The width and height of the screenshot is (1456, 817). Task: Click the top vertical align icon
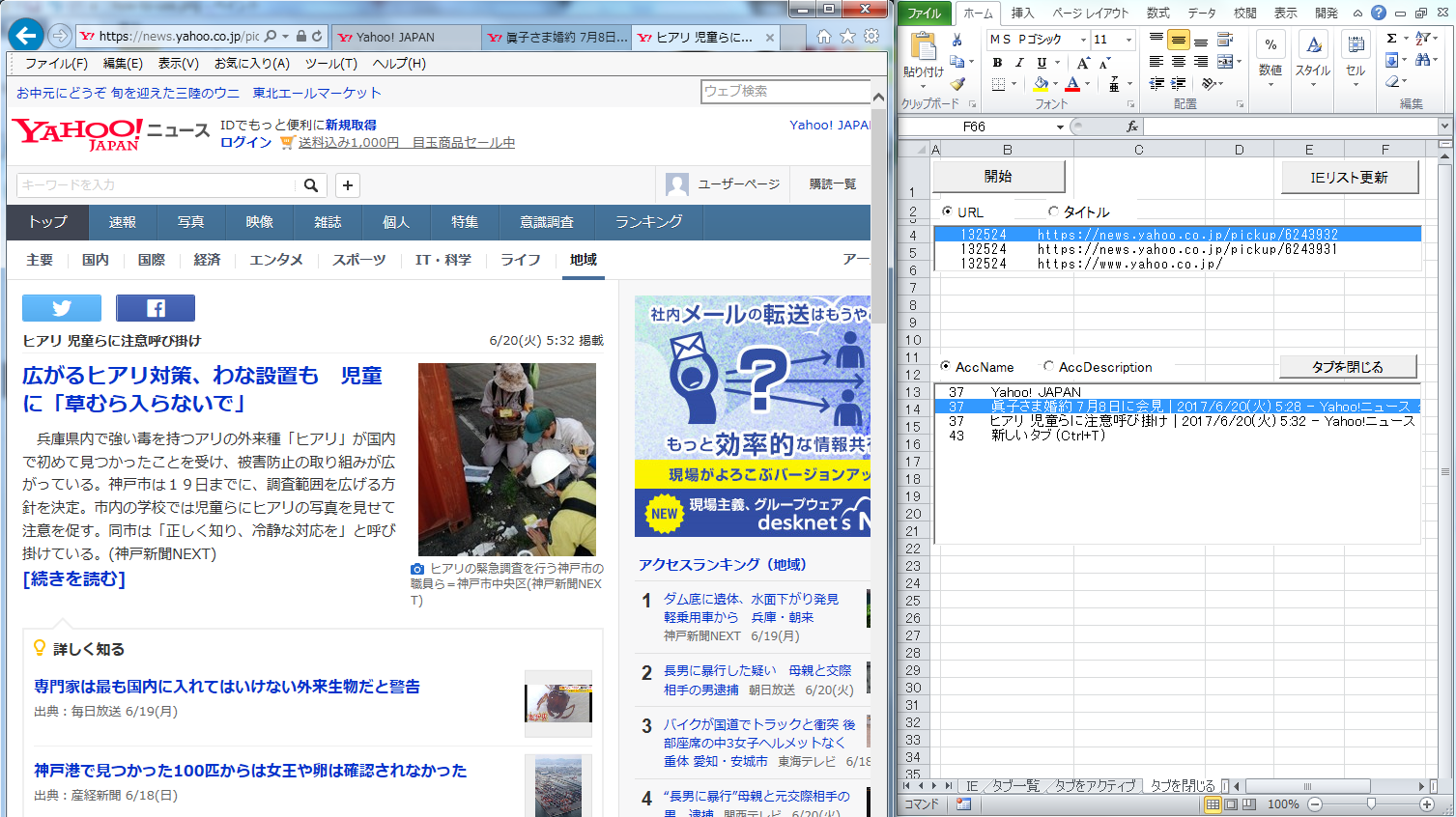click(x=1156, y=40)
